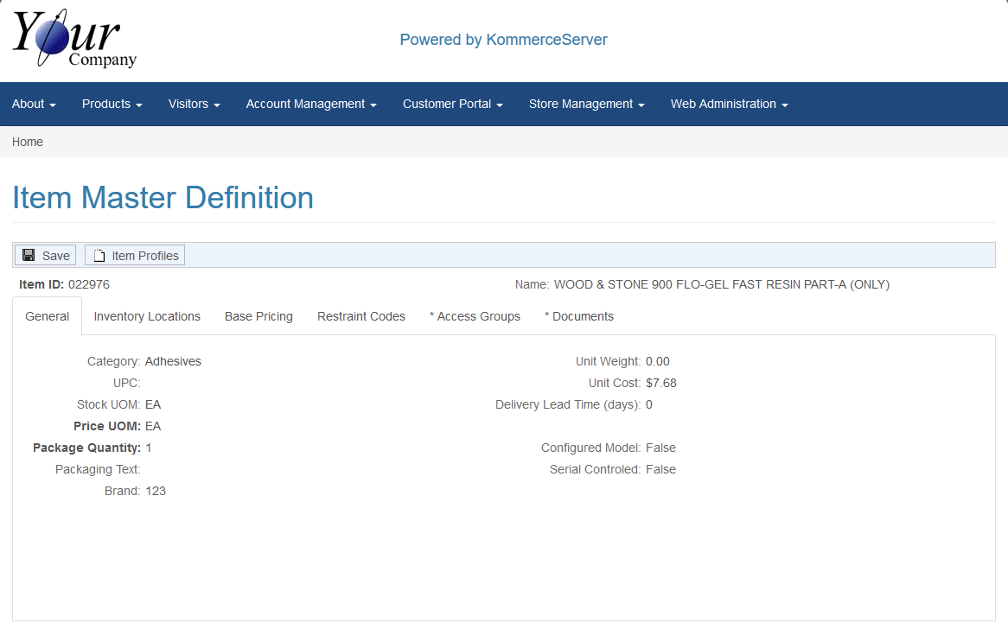The image size is (1008, 642).
Task: Click the Your Company logo
Action: [x=74, y=40]
